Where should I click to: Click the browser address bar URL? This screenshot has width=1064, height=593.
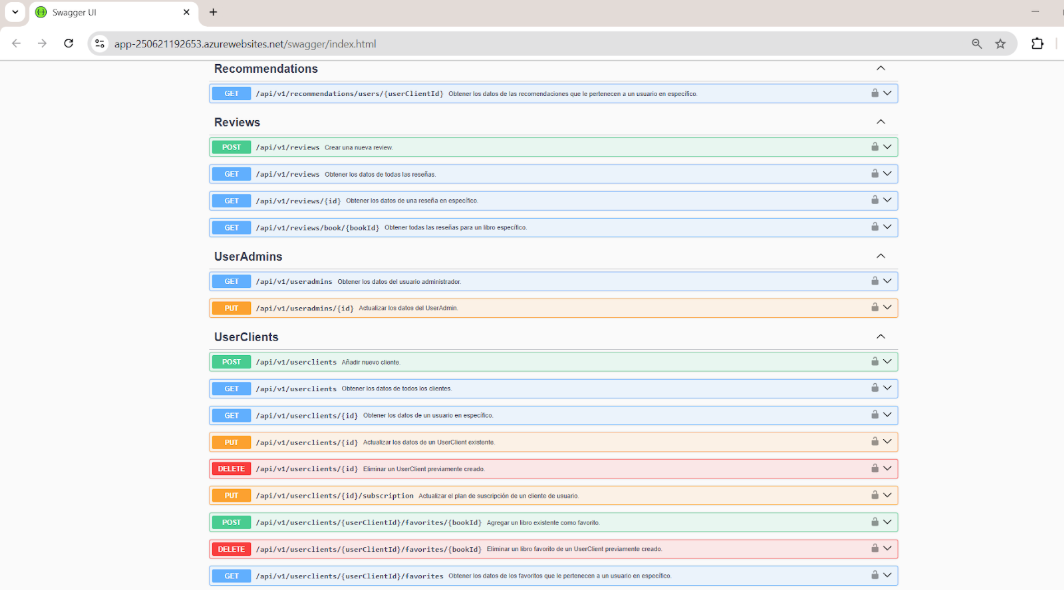[245, 44]
